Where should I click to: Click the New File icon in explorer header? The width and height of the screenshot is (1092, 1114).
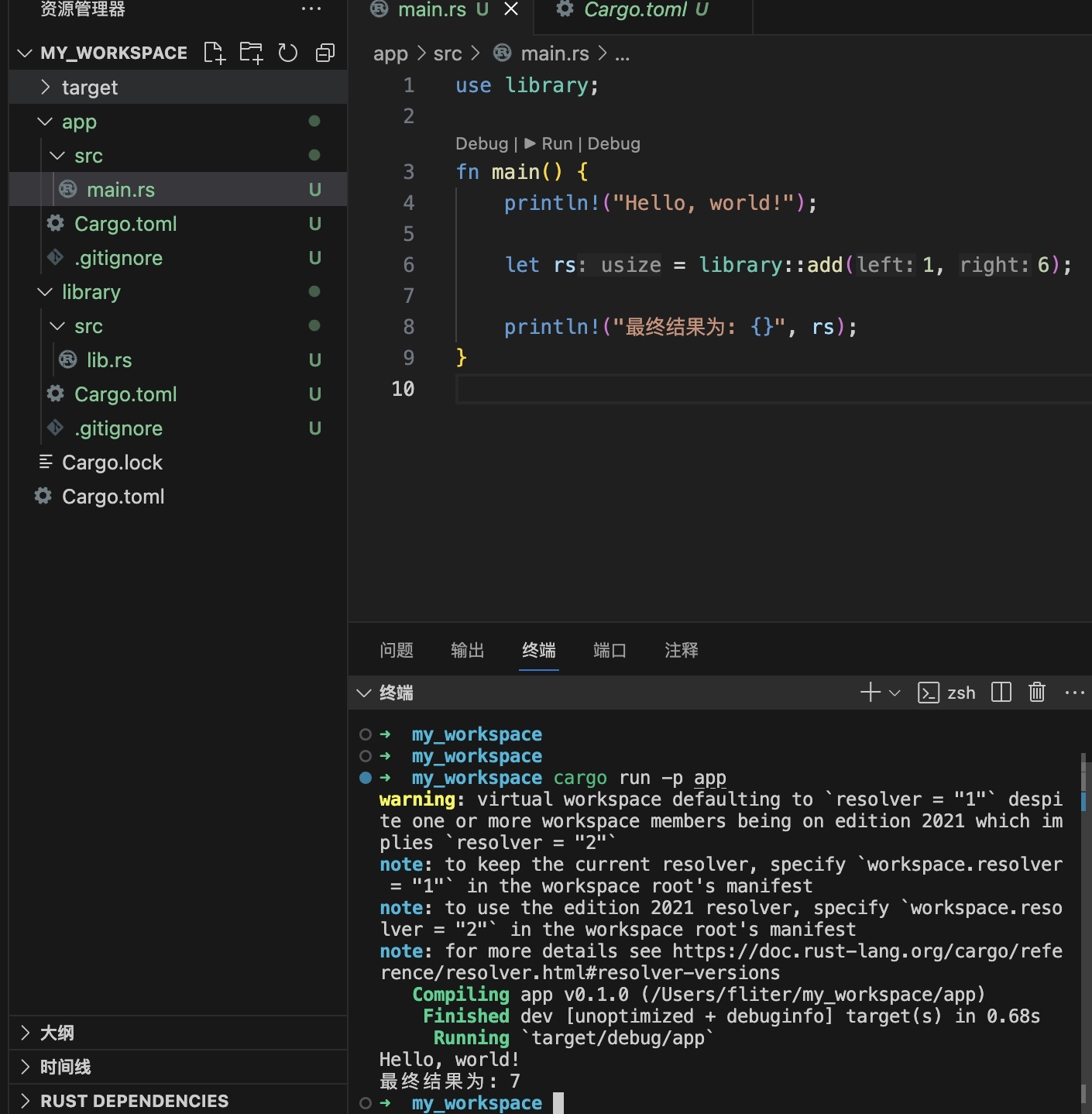click(x=214, y=53)
